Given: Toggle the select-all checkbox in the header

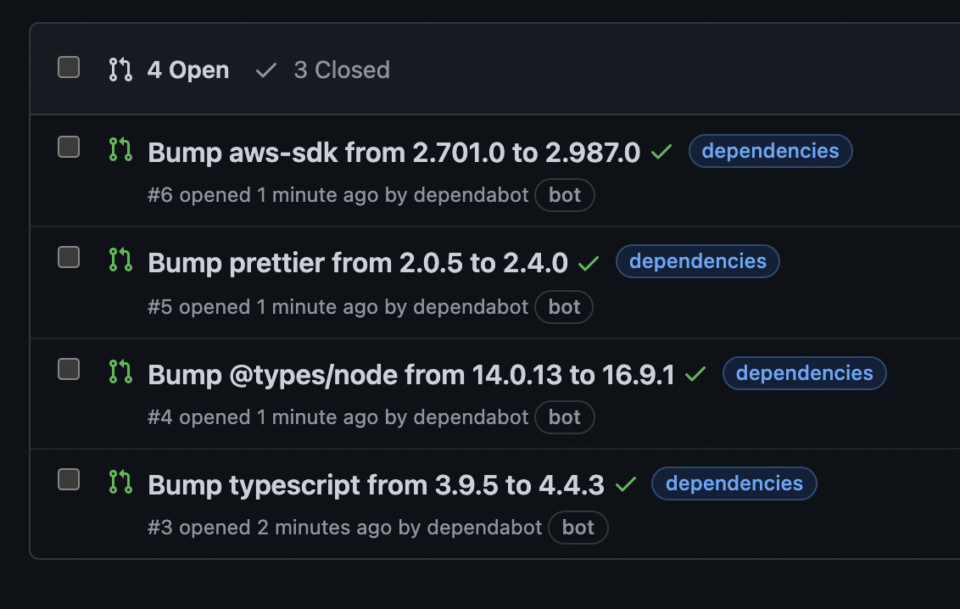Looking at the screenshot, I should (68, 66).
